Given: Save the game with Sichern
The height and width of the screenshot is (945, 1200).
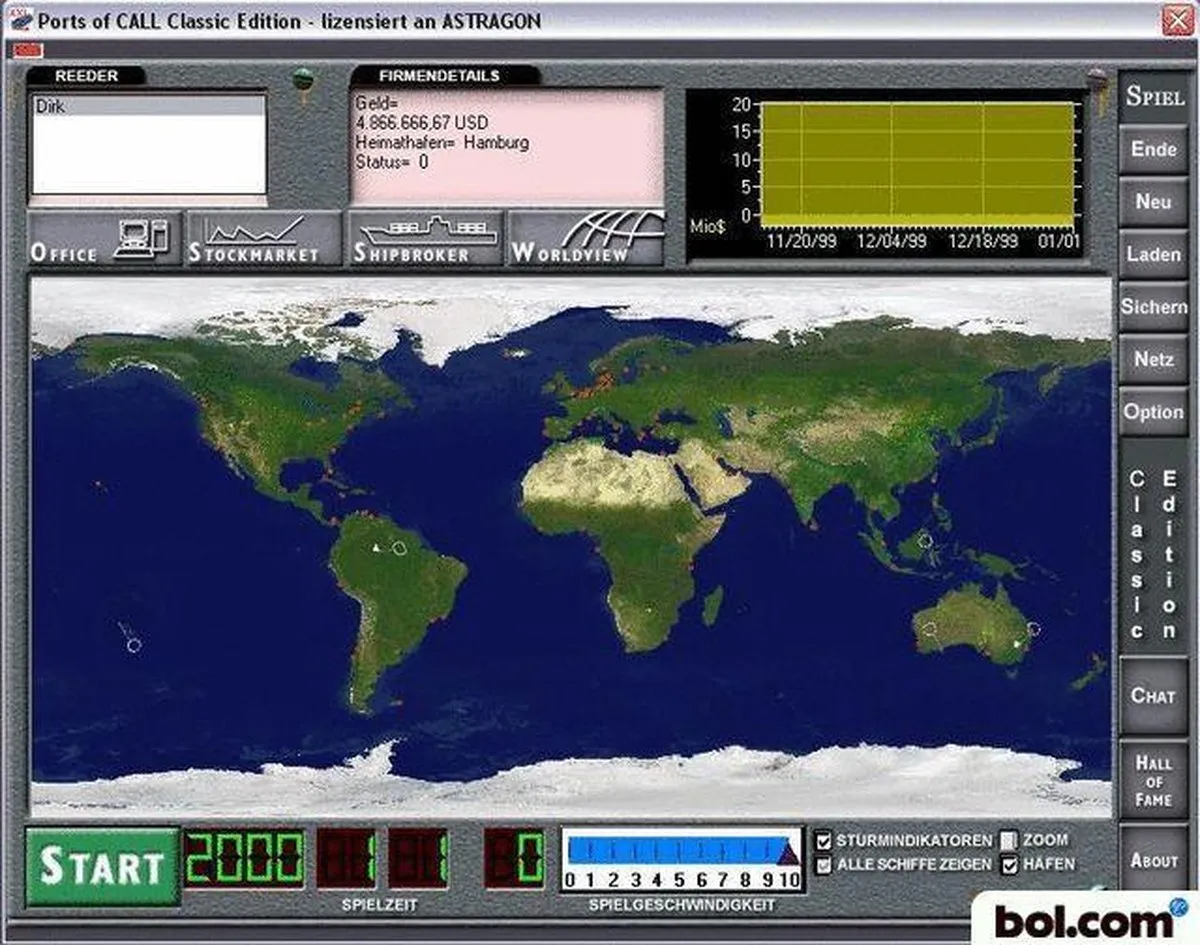Looking at the screenshot, I should [1153, 307].
